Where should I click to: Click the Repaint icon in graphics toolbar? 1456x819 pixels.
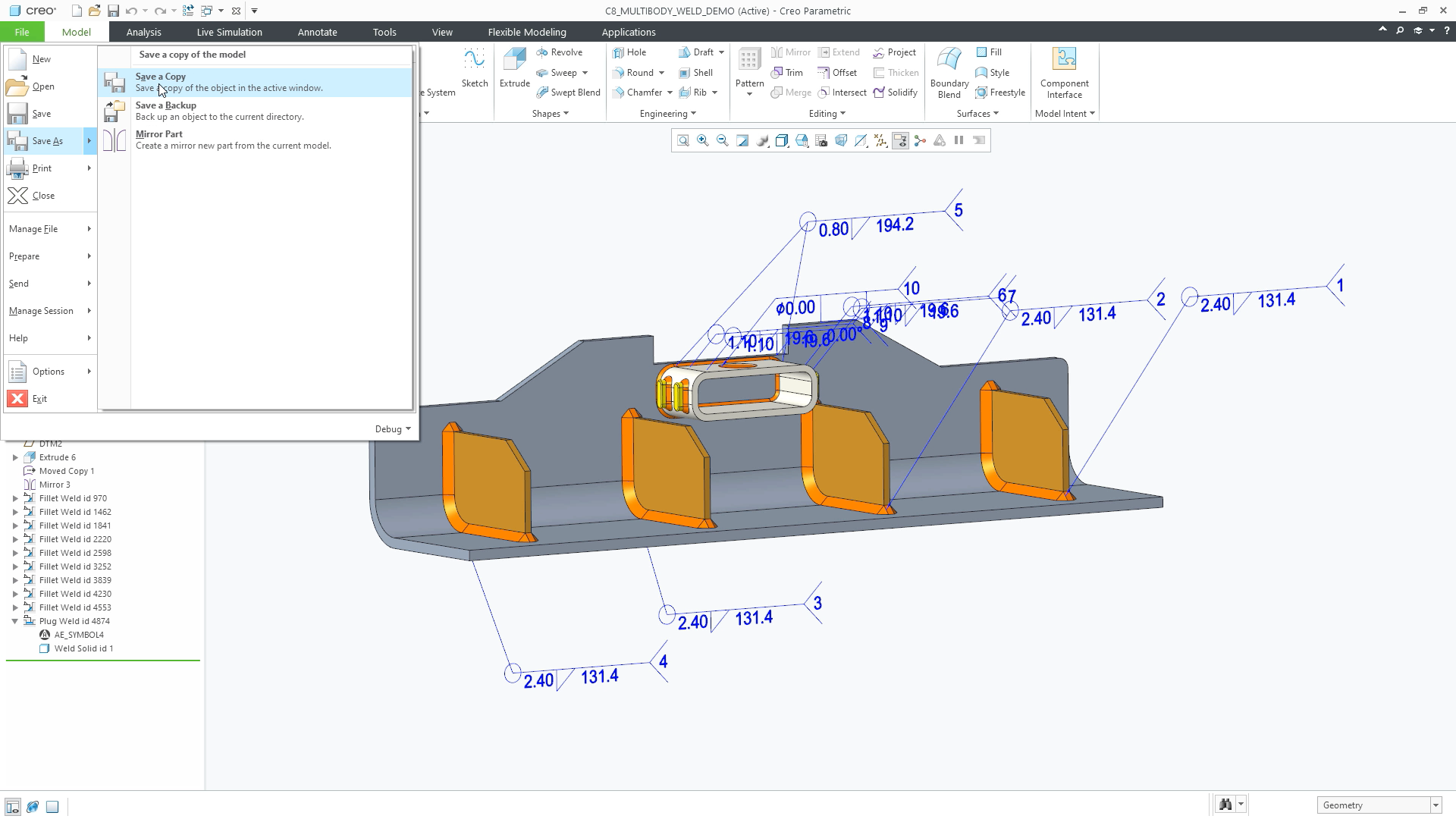(x=742, y=140)
